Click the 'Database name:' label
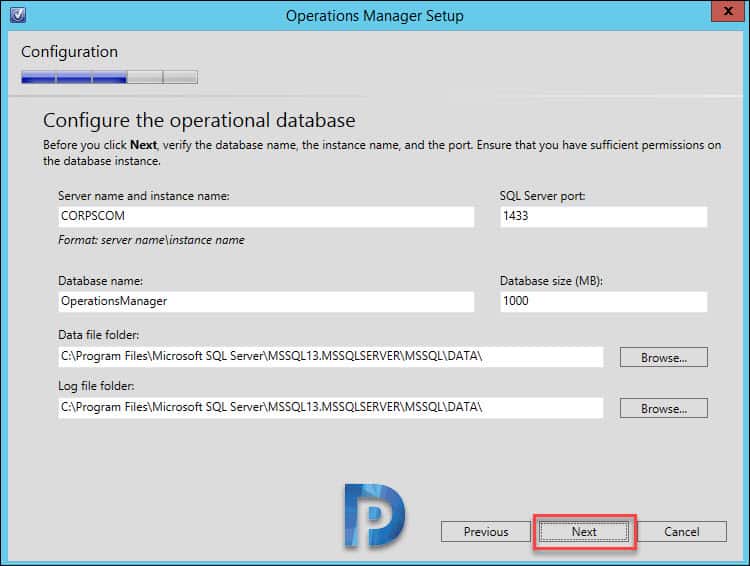 coord(100,281)
